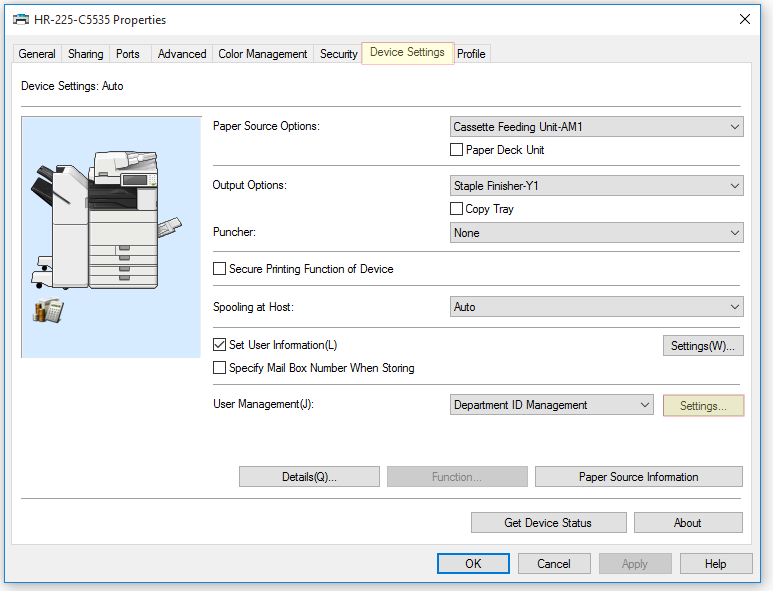This screenshot has height=591, width=773.
Task: Click the printer icon in title bar
Action: [20, 20]
